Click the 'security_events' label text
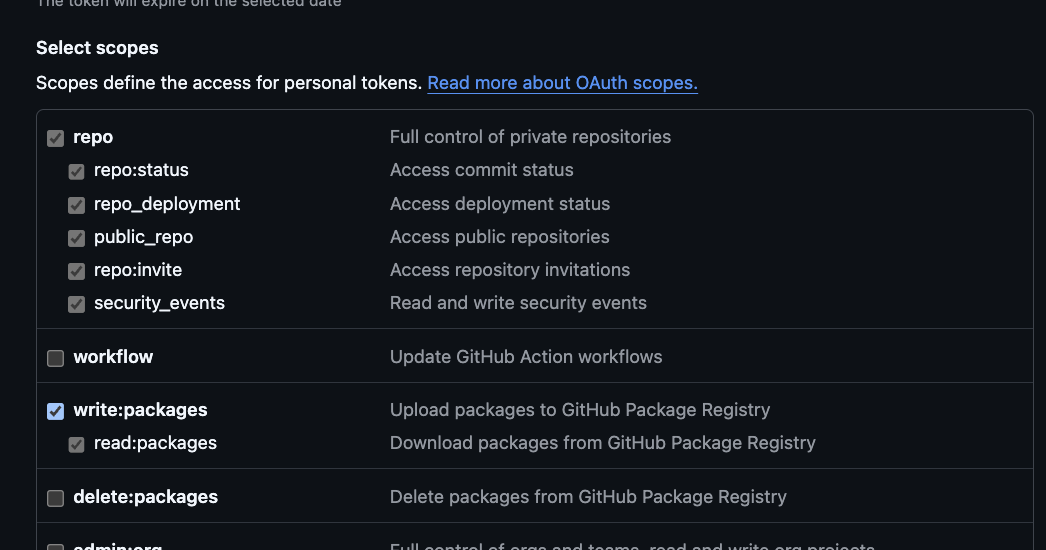The height and width of the screenshot is (550, 1046). coord(159,303)
